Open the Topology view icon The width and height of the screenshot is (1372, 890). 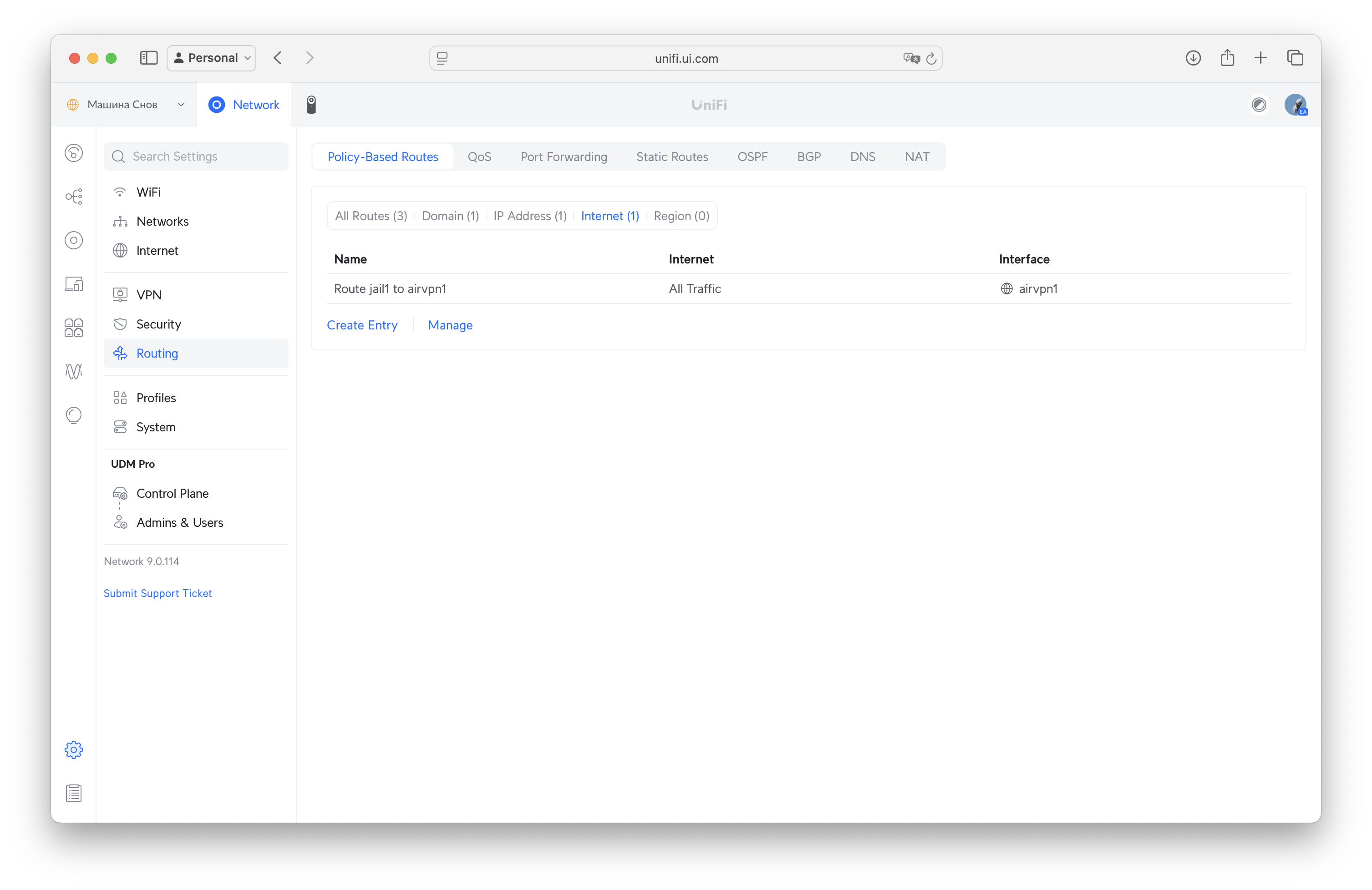point(74,196)
